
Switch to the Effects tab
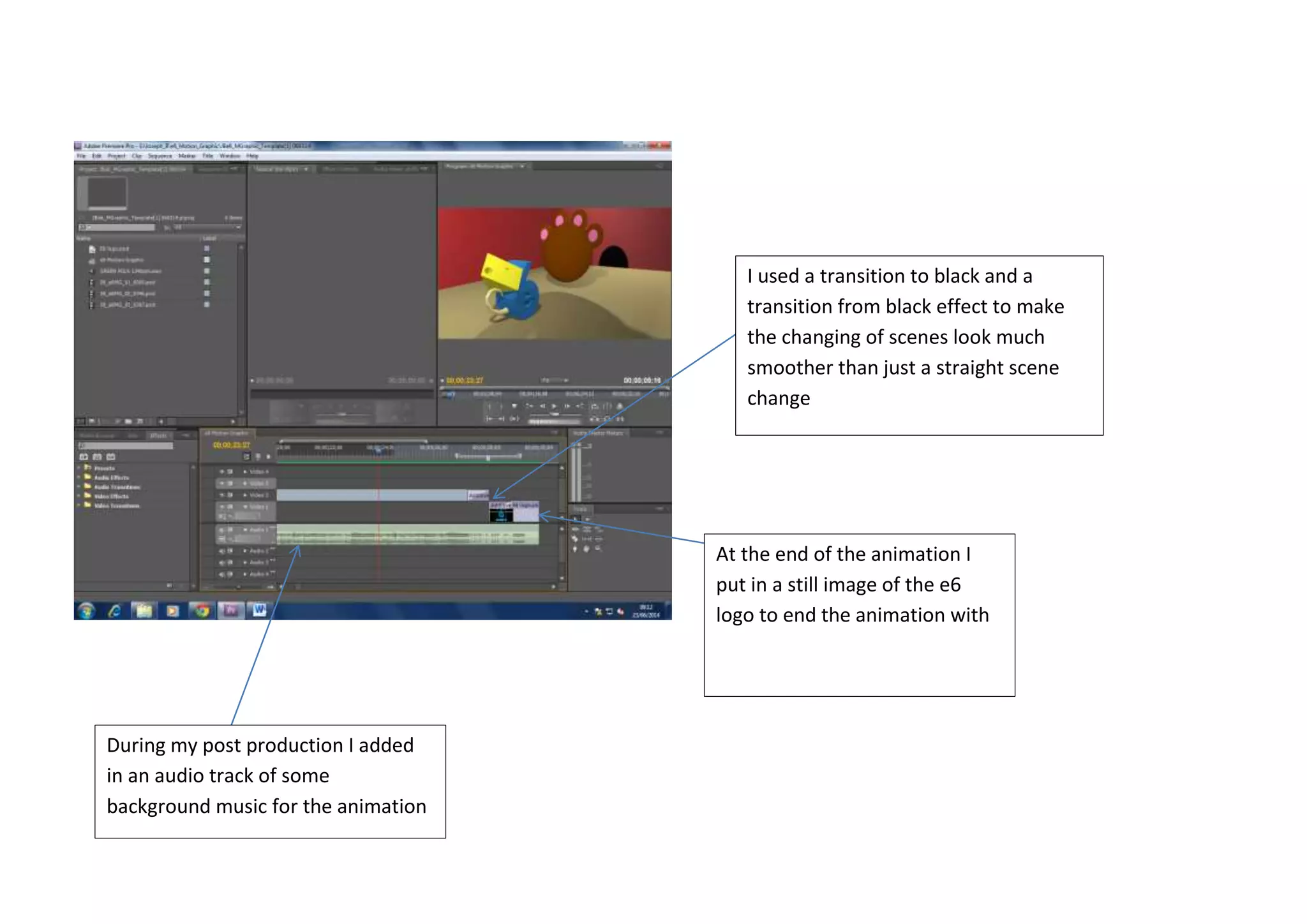pos(158,435)
